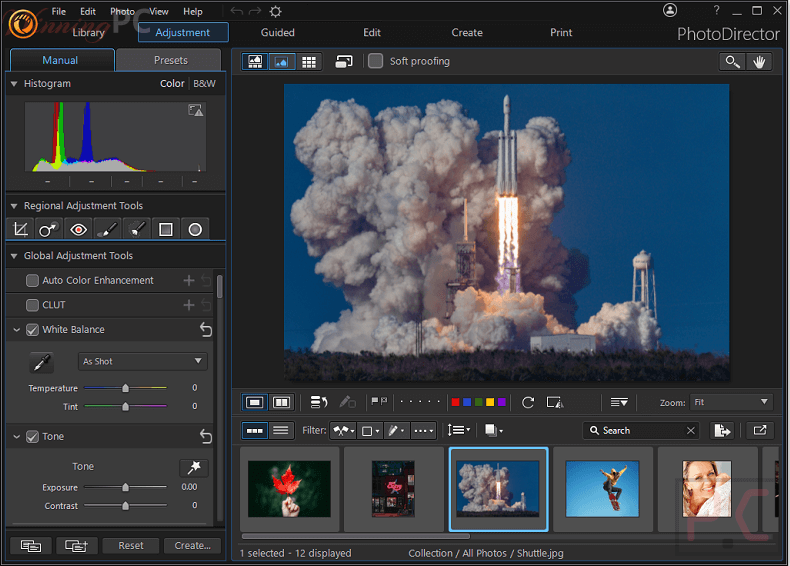Open the Help menu

point(192,11)
